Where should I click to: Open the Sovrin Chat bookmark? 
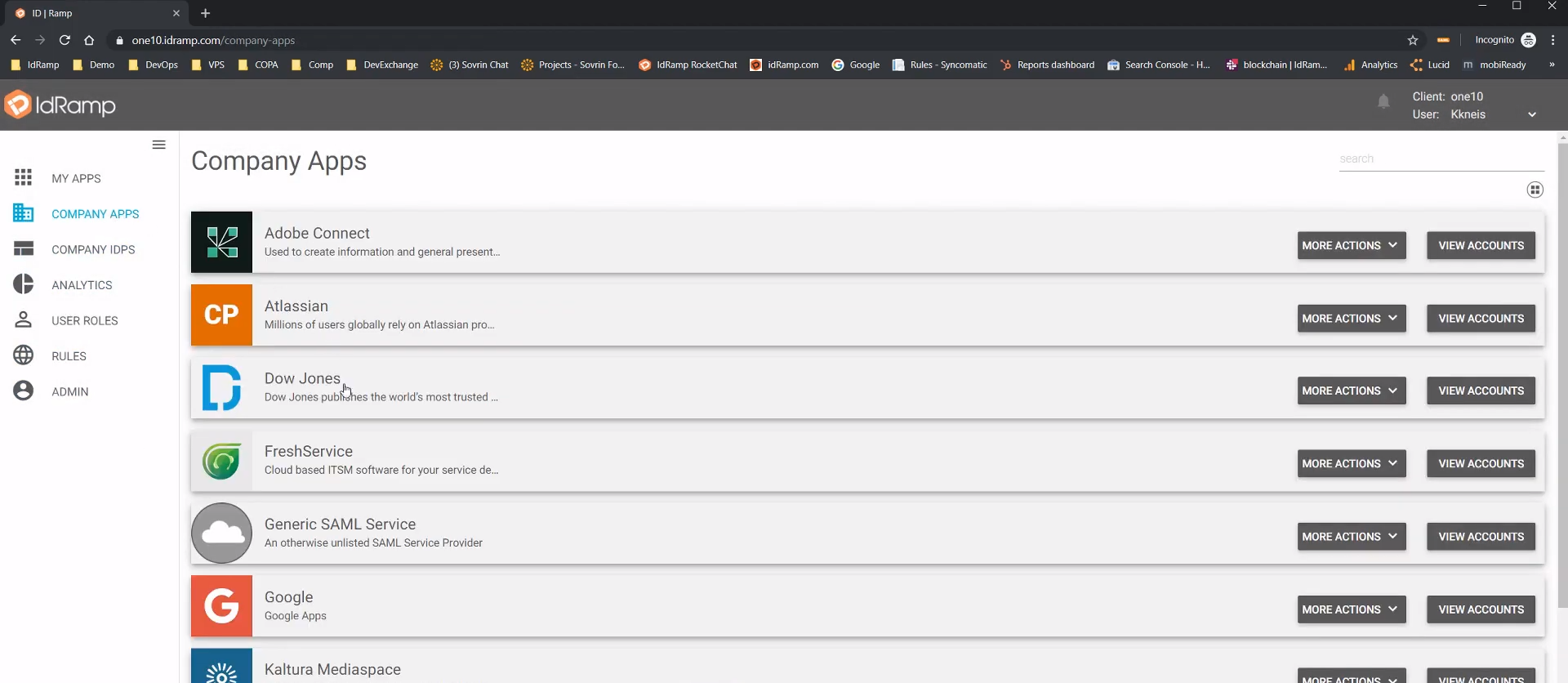(470, 65)
